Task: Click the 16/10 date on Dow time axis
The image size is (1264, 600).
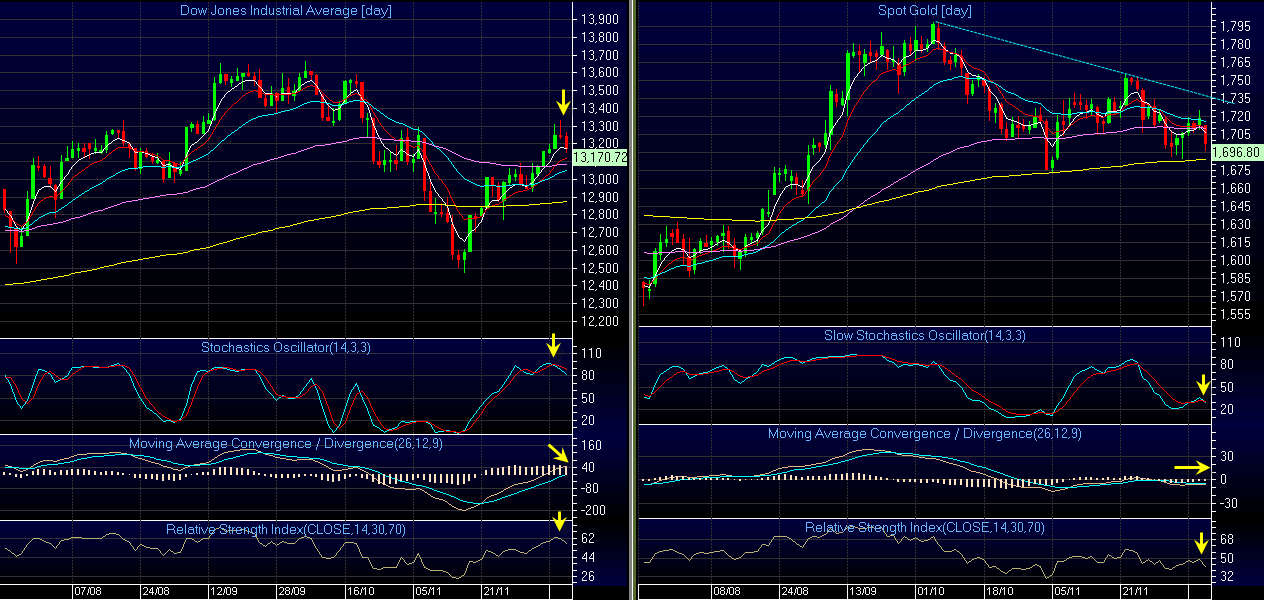Action: (359, 591)
